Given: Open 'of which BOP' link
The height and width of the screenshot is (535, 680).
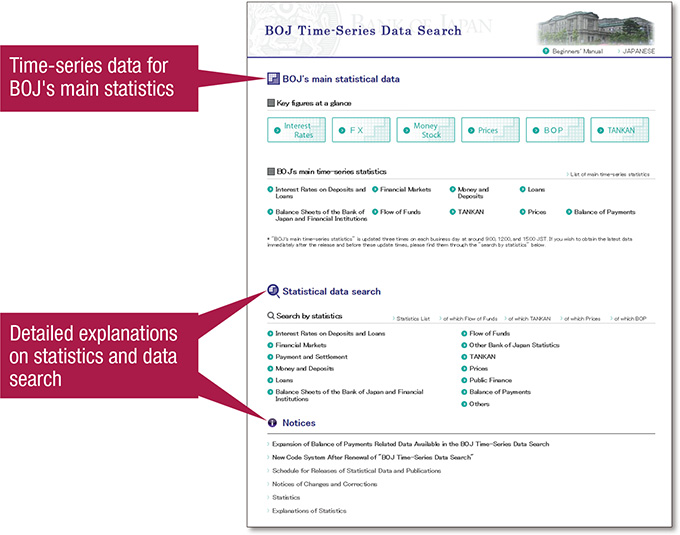Looking at the screenshot, I should pos(628,319).
